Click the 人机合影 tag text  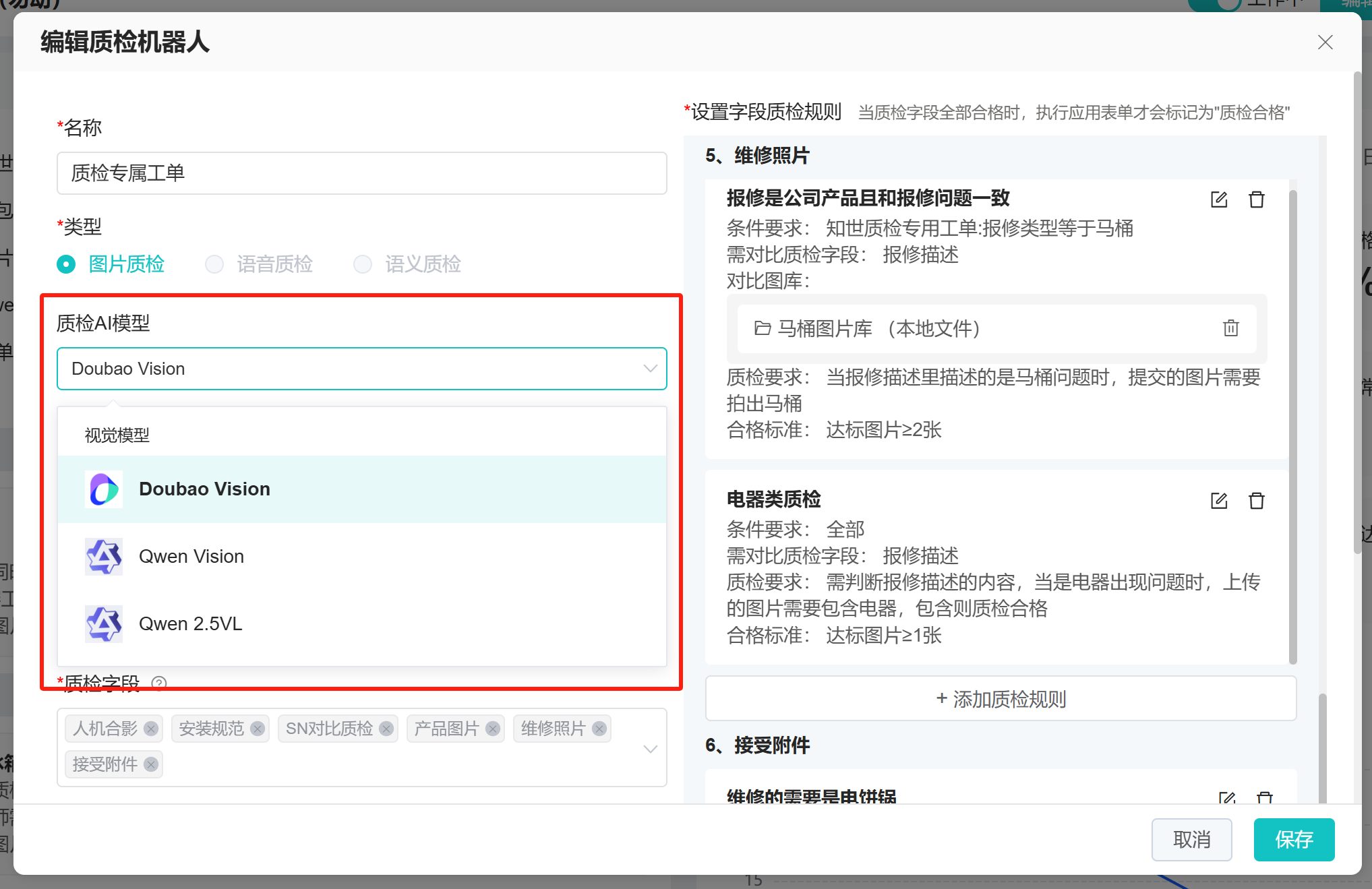point(105,729)
